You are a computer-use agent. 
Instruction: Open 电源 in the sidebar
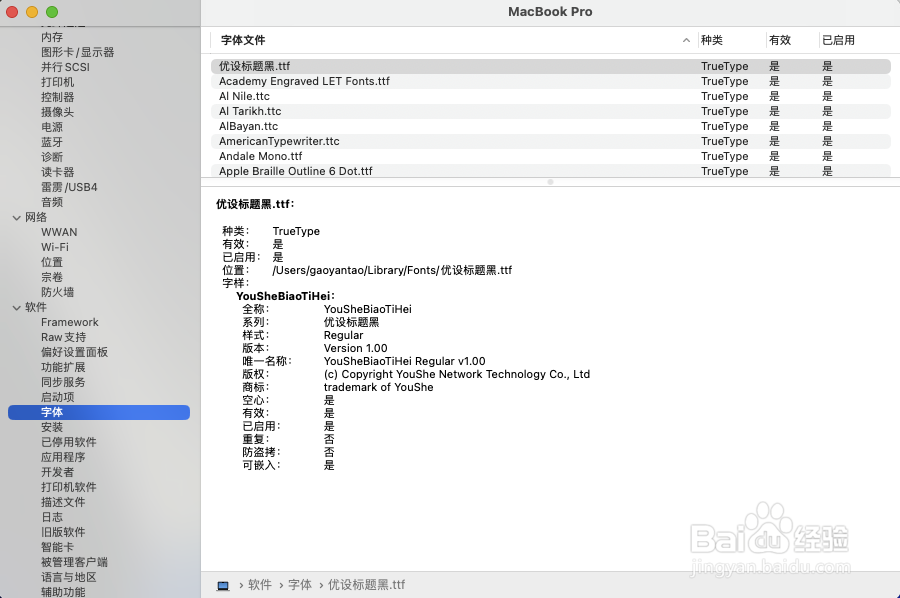click(52, 127)
